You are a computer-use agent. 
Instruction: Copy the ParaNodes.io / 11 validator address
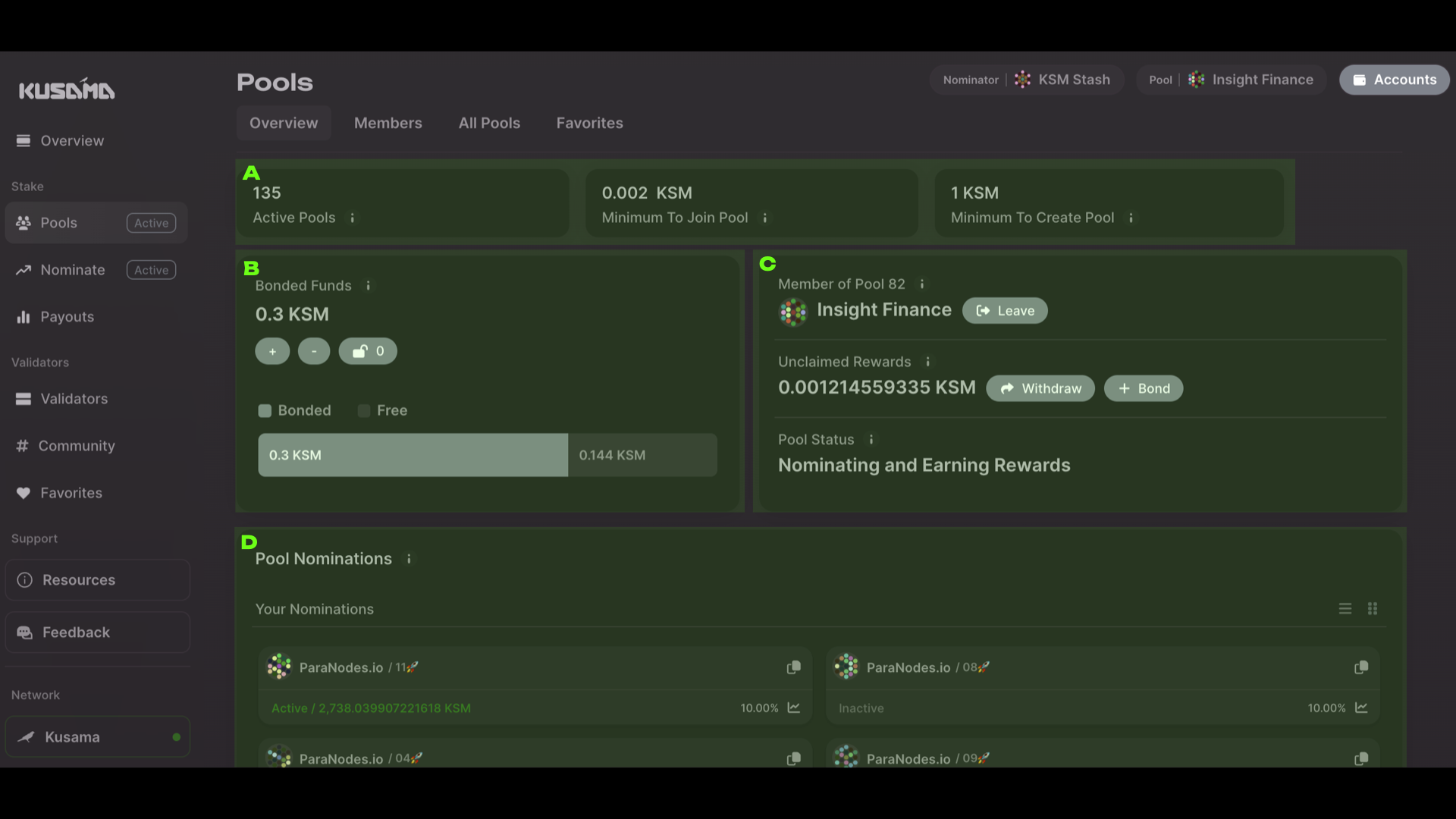[793, 667]
